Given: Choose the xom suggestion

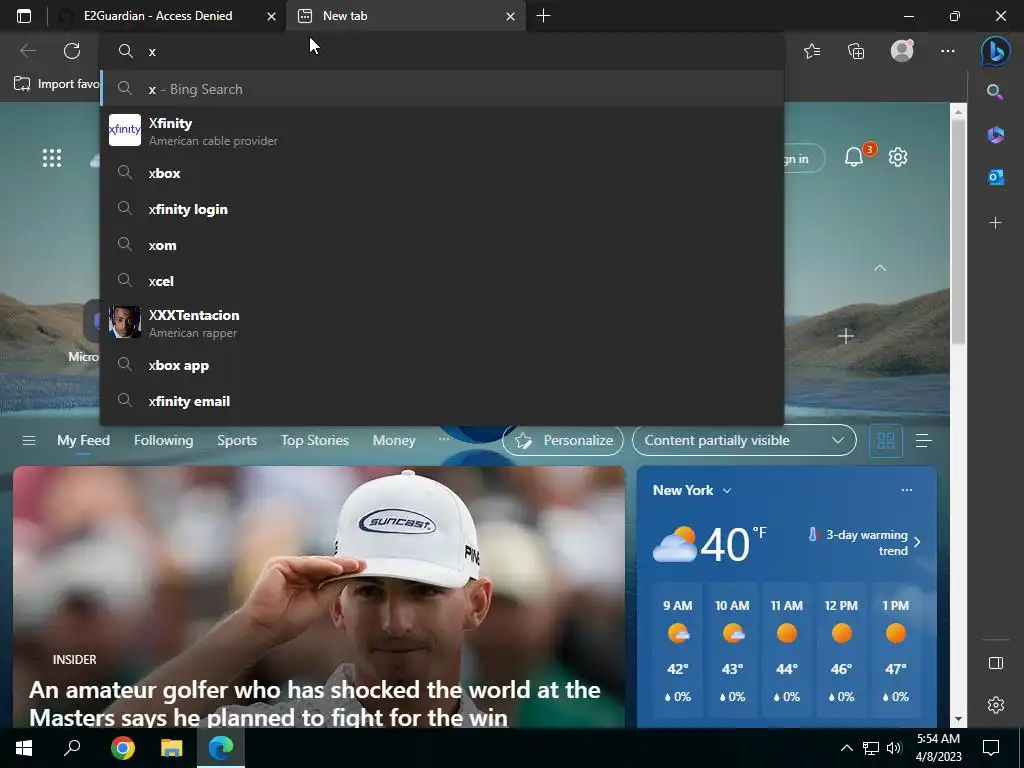Looking at the screenshot, I should 442,245.
